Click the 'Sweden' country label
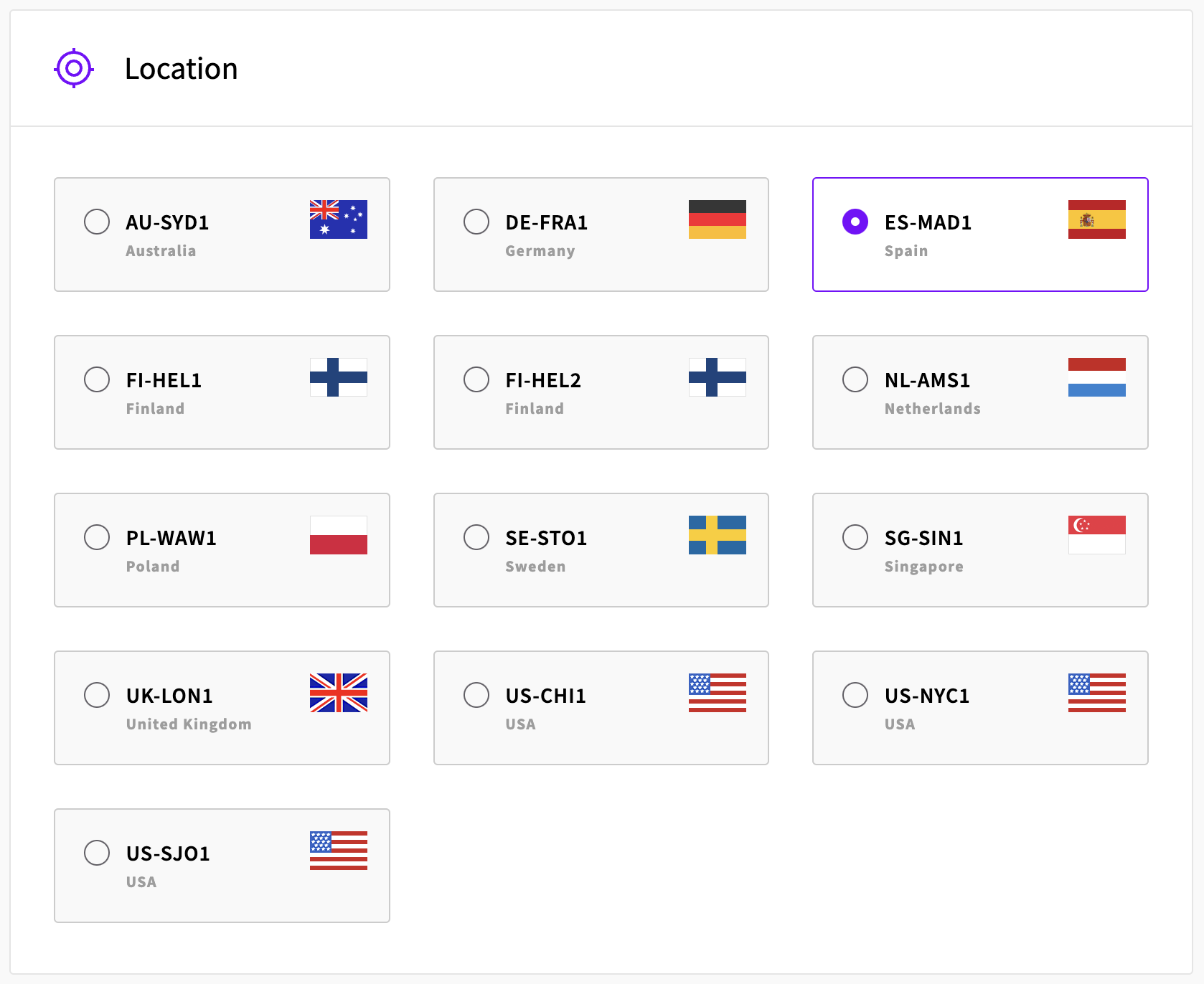This screenshot has width=1204, height=984. [535, 567]
